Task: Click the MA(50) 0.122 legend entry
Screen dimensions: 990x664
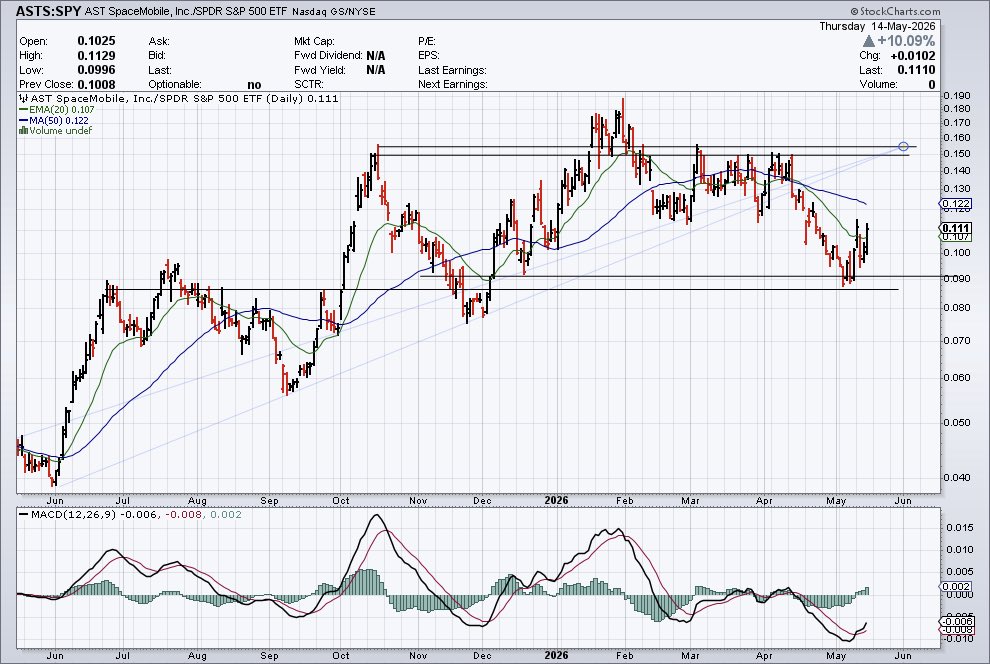Action: 54,120
